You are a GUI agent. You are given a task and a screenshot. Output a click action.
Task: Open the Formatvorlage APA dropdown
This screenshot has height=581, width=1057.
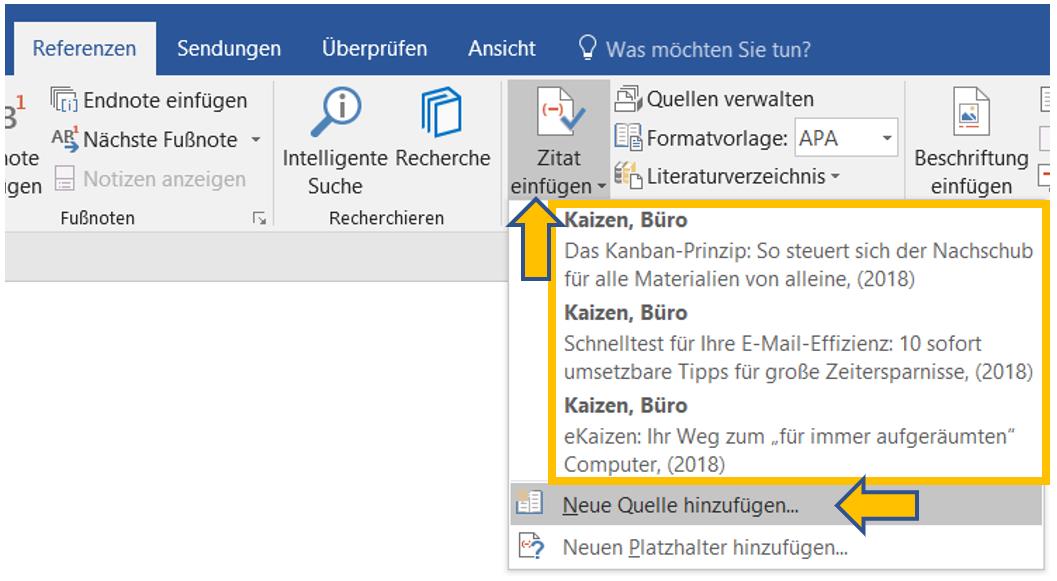pos(887,139)
